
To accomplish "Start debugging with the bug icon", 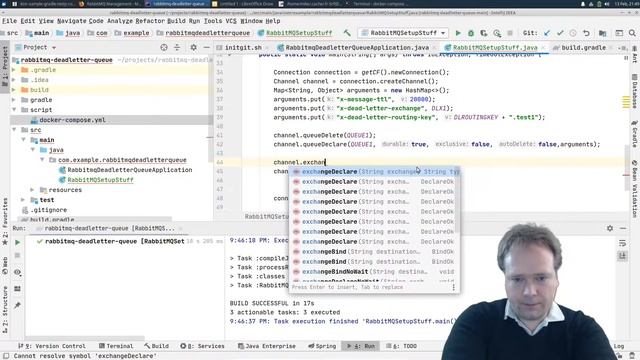I will tap(471, 33).
